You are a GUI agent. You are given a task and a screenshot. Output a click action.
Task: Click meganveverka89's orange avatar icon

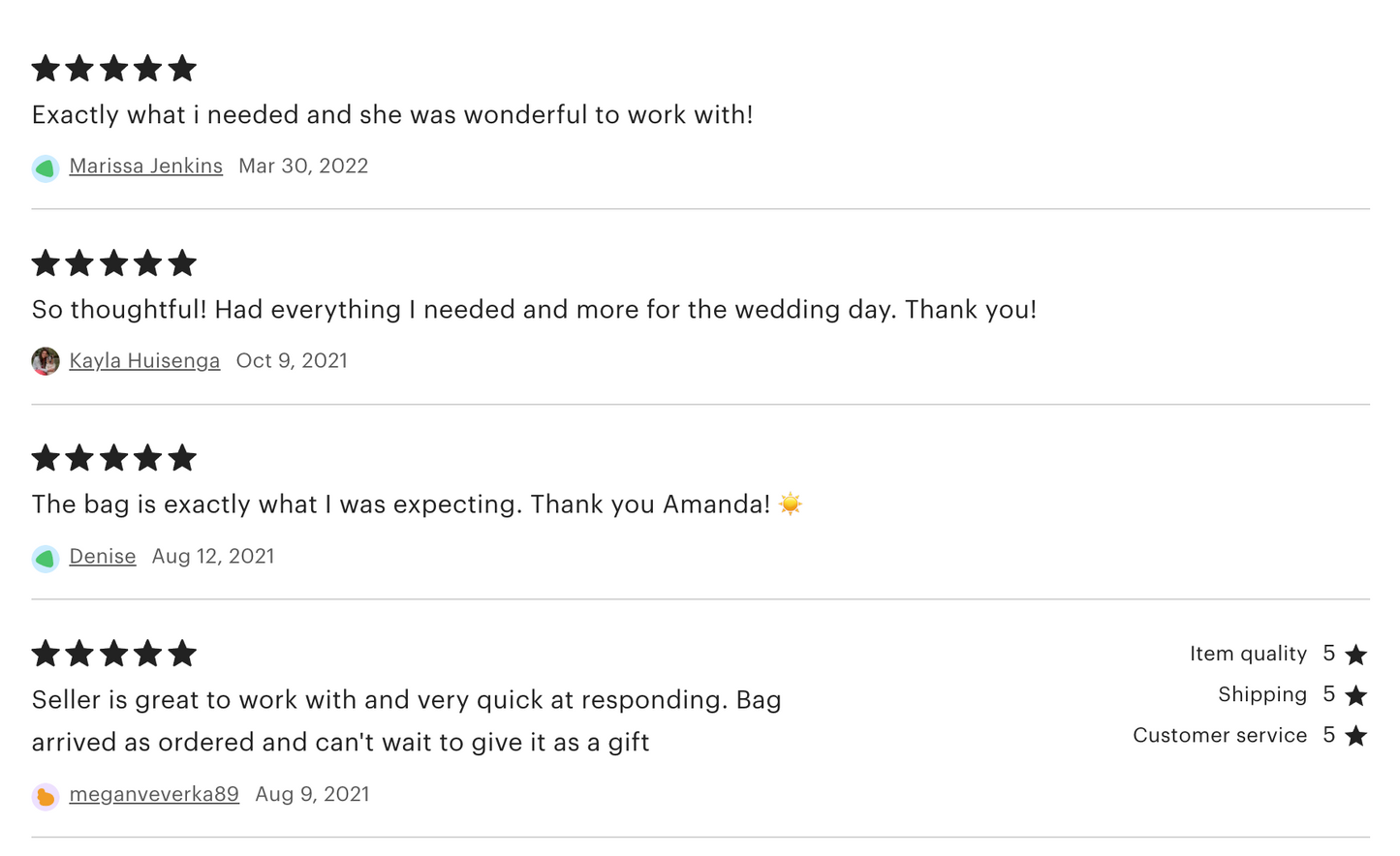(x=46, y=797)
